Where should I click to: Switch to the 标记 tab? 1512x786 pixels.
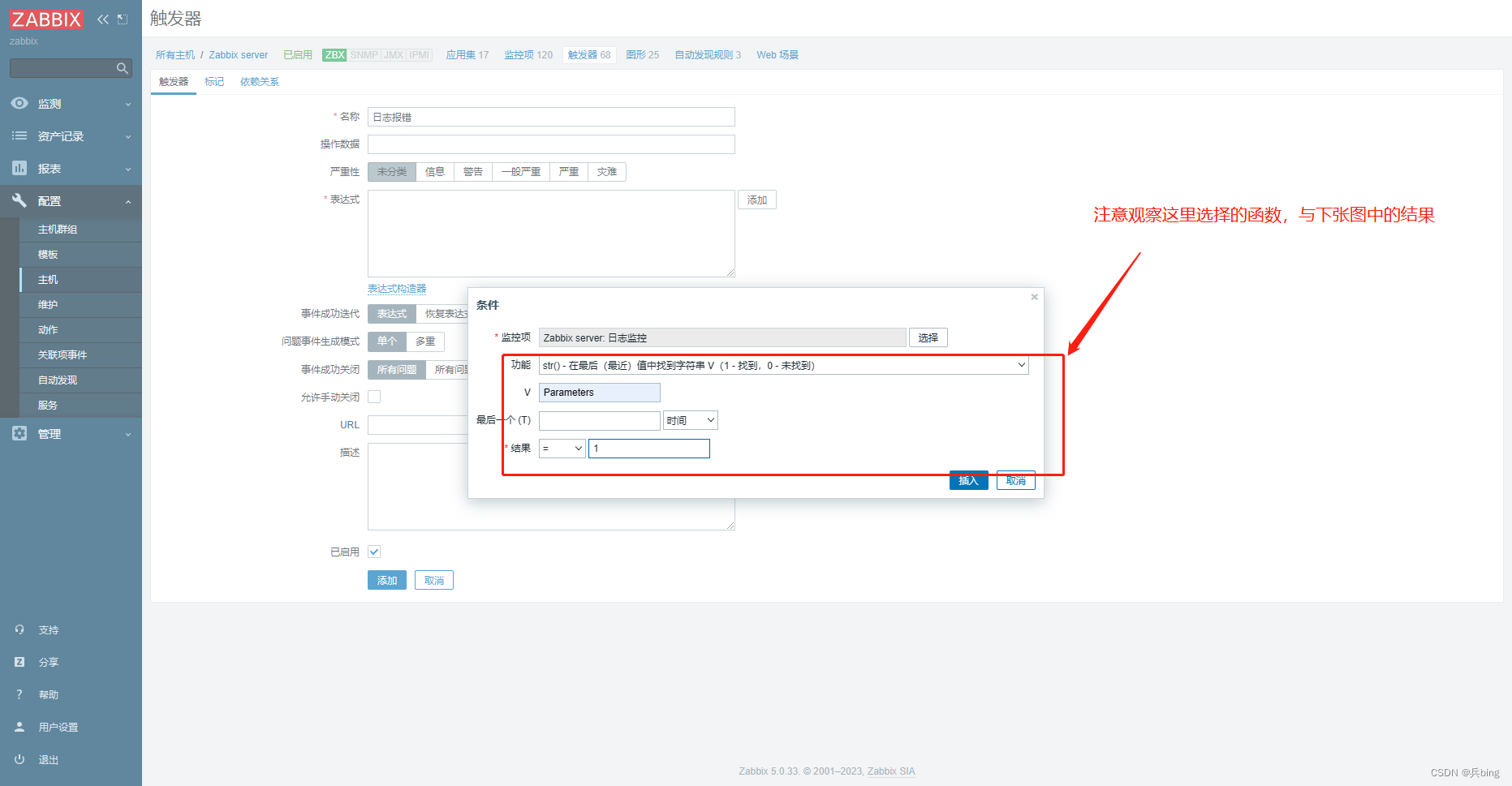214,82
